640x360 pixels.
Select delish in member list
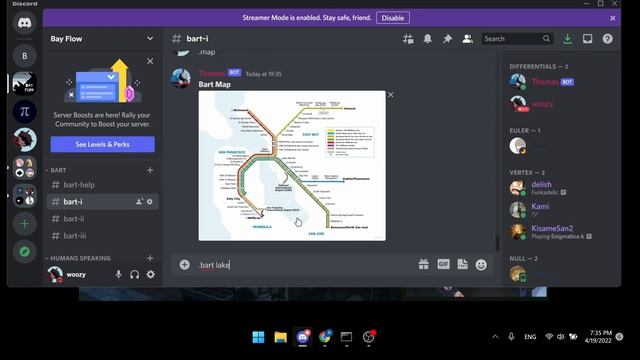click(x=558, y=188)
